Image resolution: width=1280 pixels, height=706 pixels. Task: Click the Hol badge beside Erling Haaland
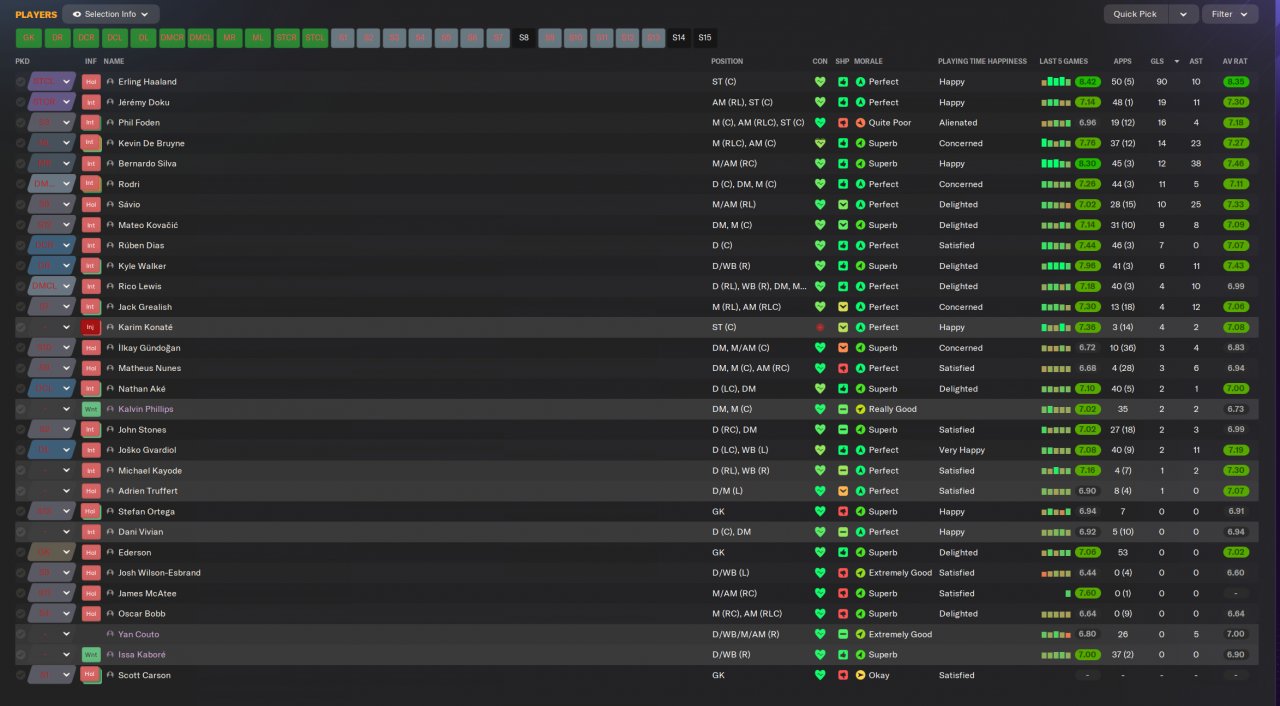coord(91,82)
